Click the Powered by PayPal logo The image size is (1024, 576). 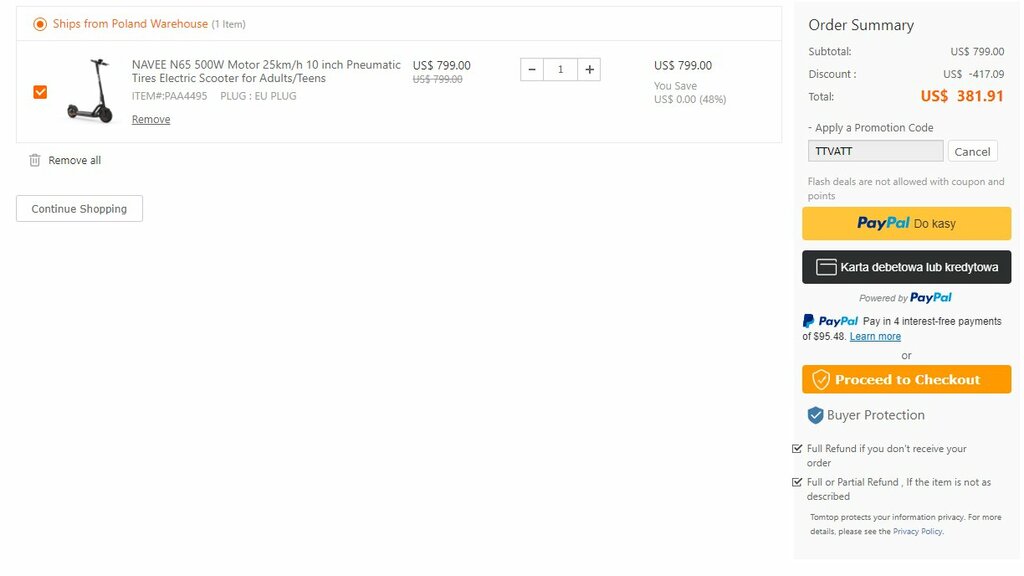931,298
